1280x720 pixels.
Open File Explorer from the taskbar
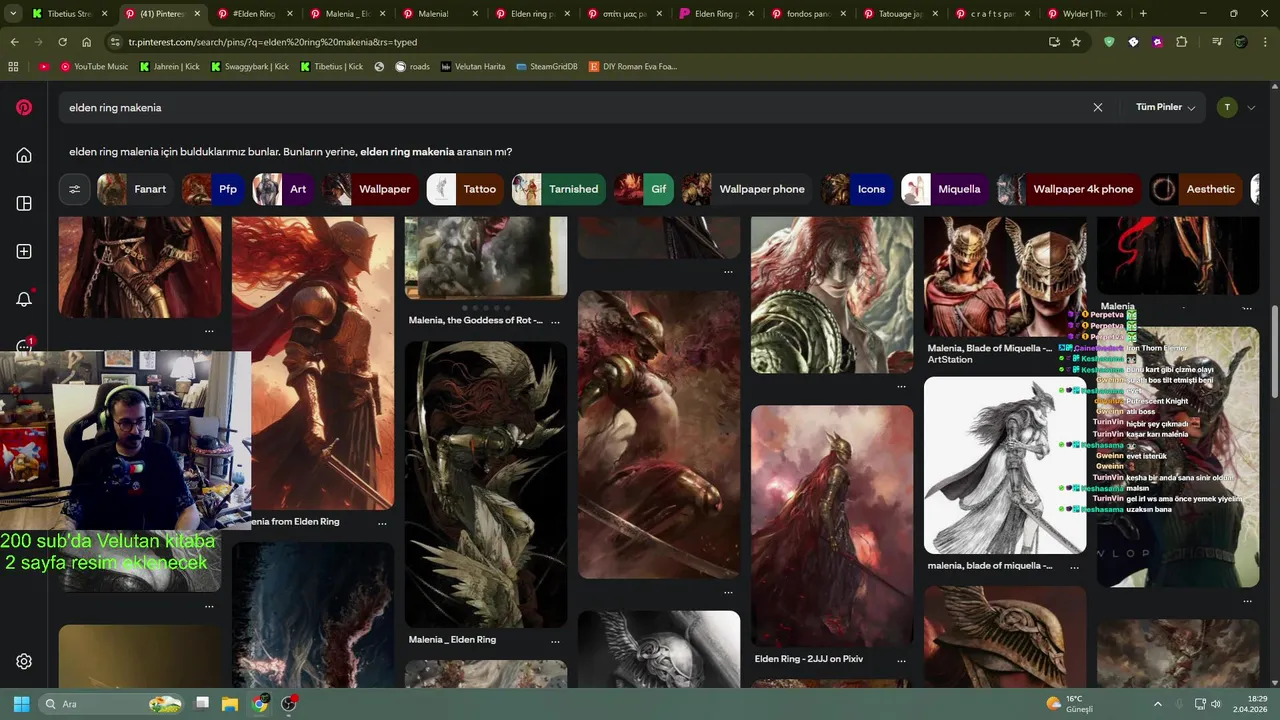click(229, 704)
